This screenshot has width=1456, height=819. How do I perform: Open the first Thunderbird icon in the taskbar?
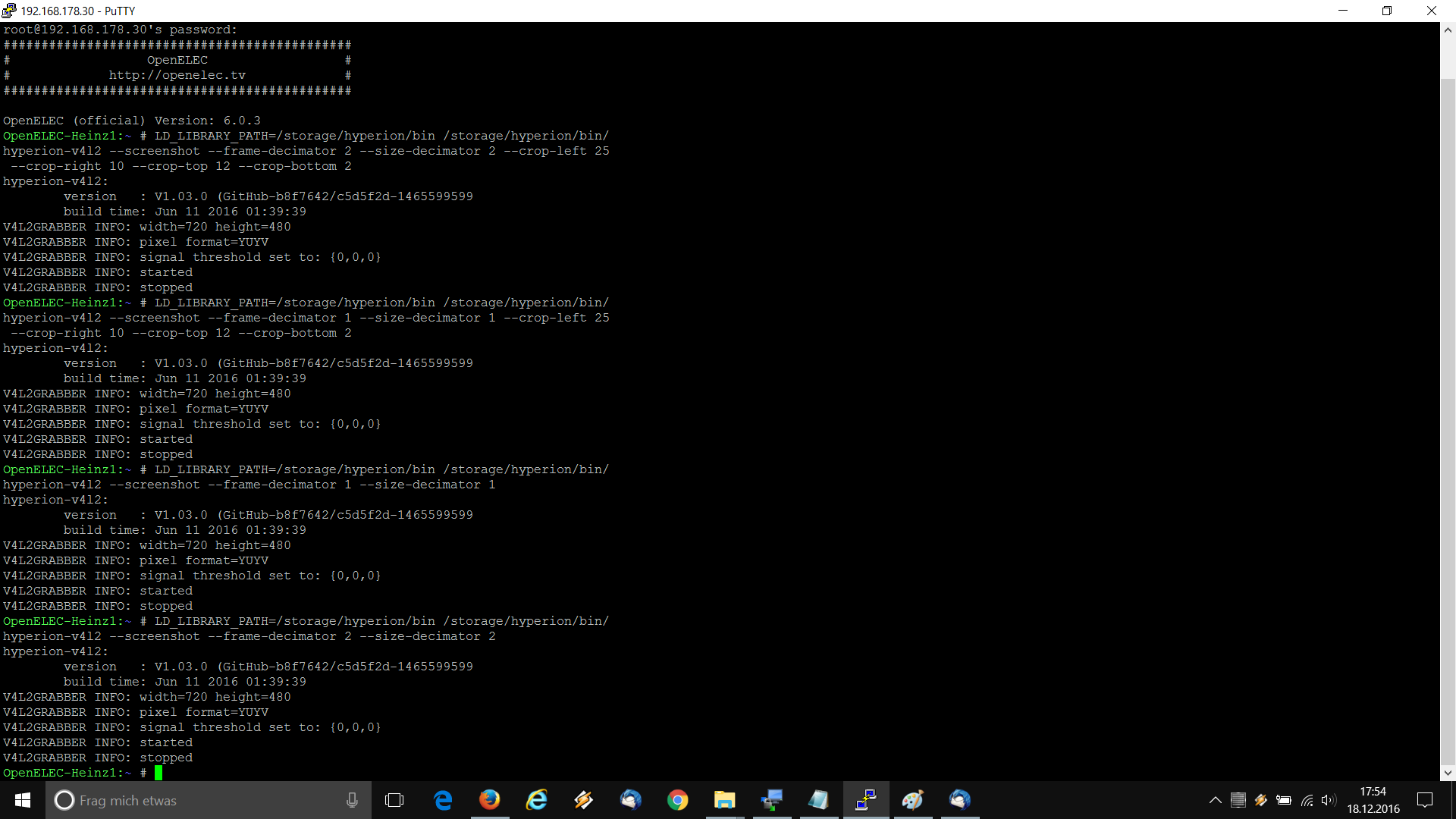pyautogui.click(x=630, y=800)
